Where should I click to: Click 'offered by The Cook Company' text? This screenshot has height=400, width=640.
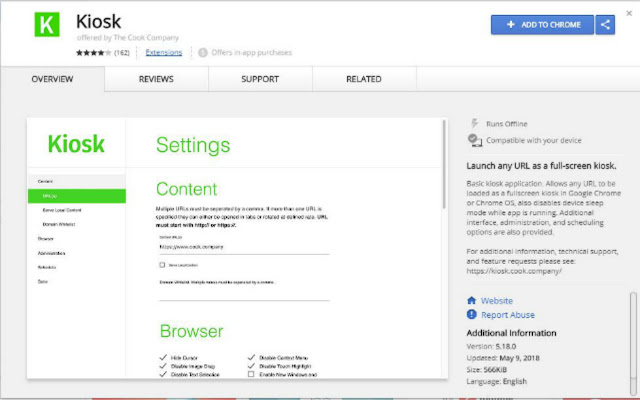[128, 38]
